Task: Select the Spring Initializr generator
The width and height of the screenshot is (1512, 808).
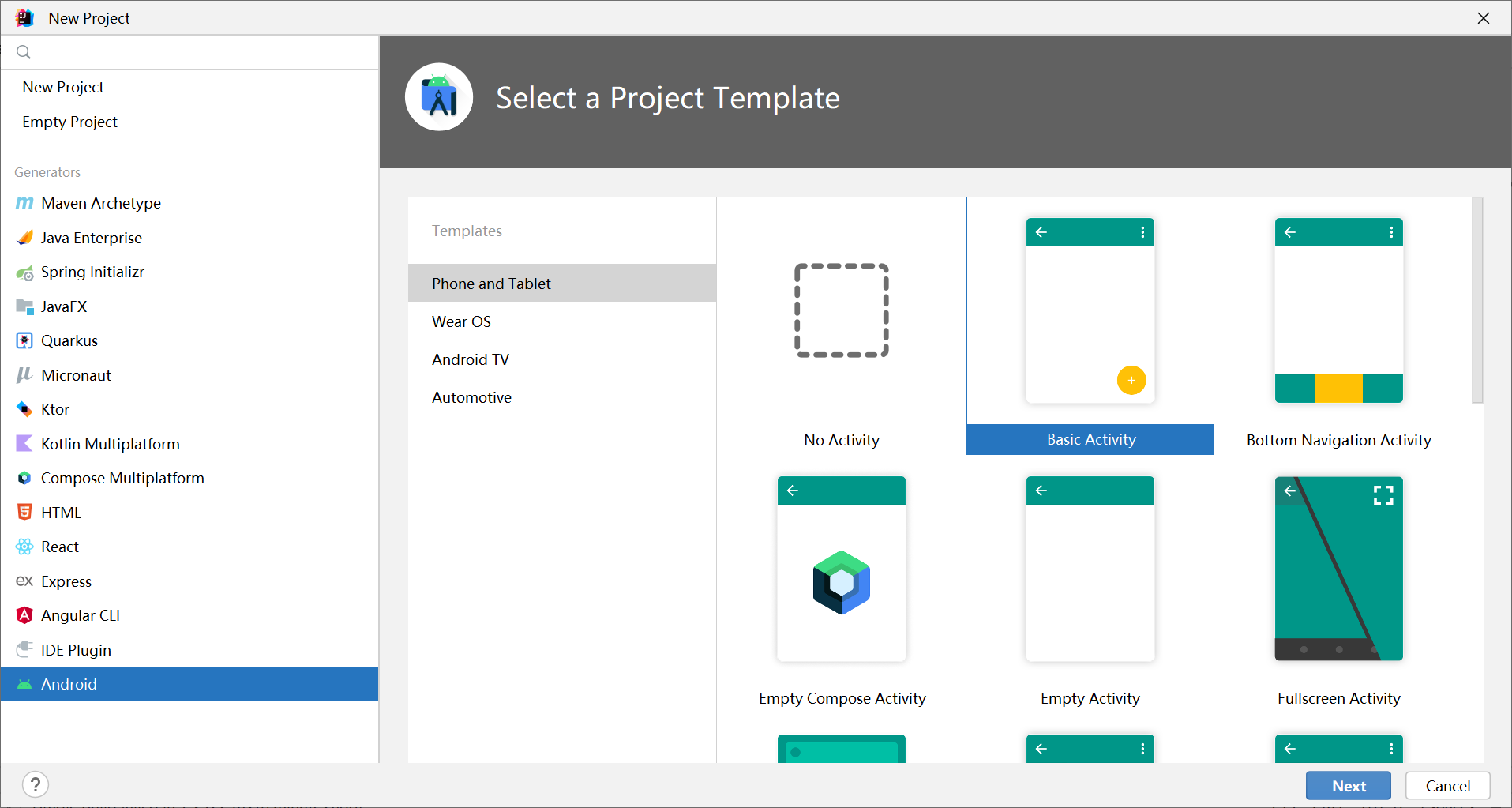Action: (189, 272)
